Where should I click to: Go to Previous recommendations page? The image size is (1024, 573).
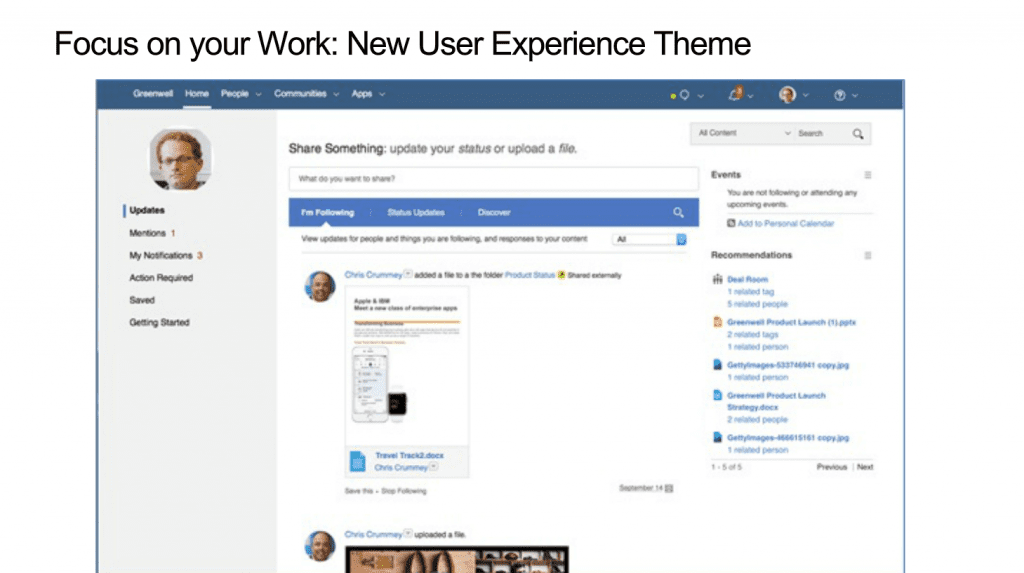832,467
